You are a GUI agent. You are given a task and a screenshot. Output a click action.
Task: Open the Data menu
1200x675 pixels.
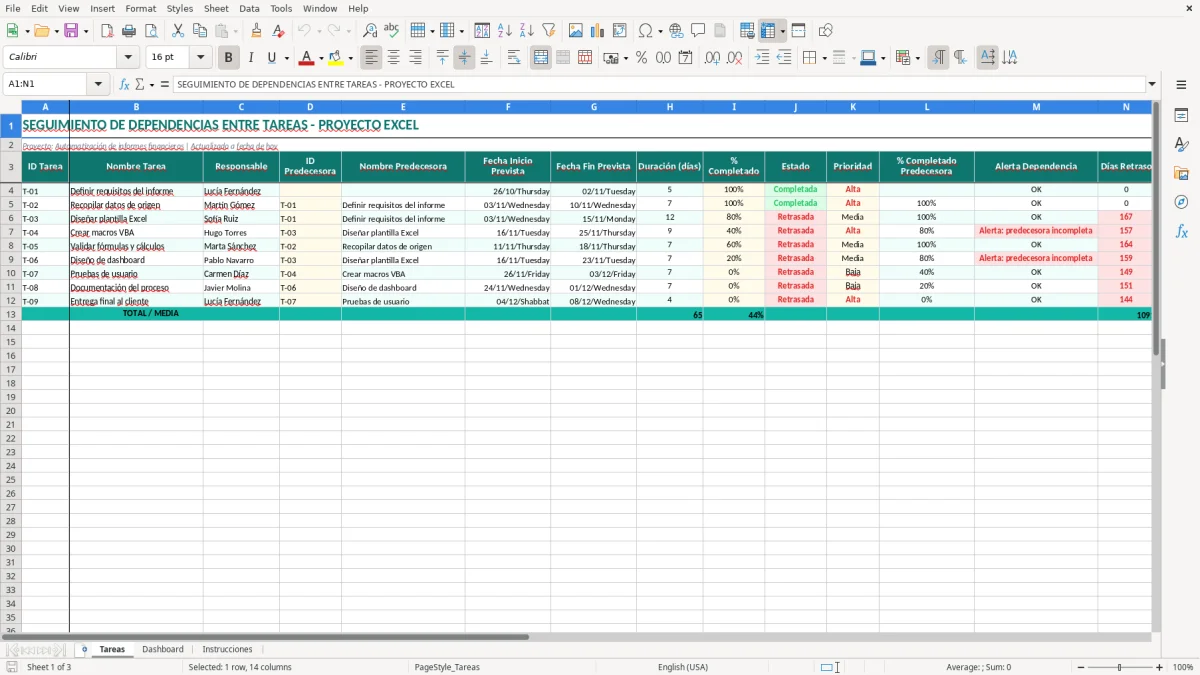pos(249,8)
